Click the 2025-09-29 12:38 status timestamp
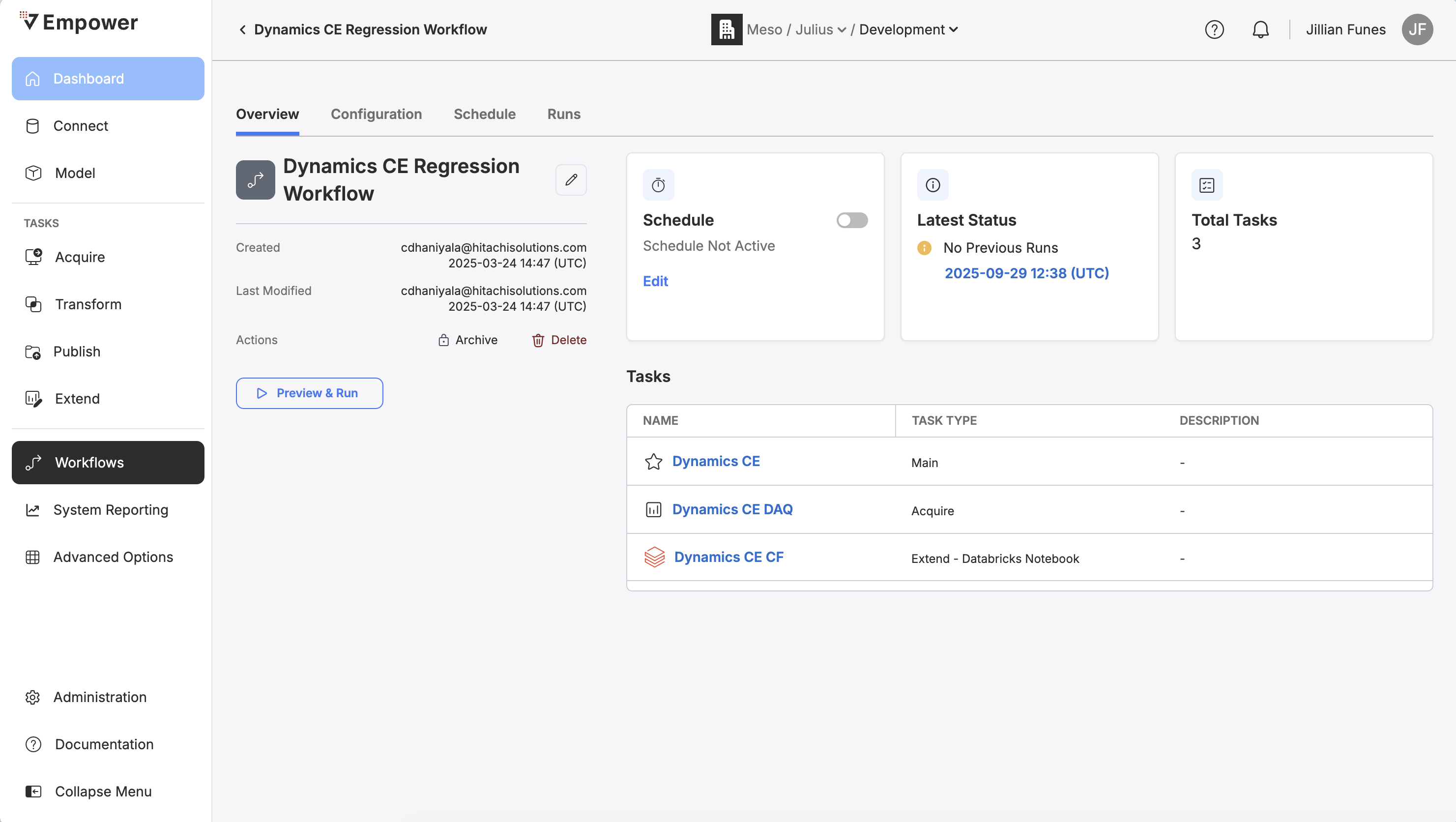 (x=1026, y=273)
